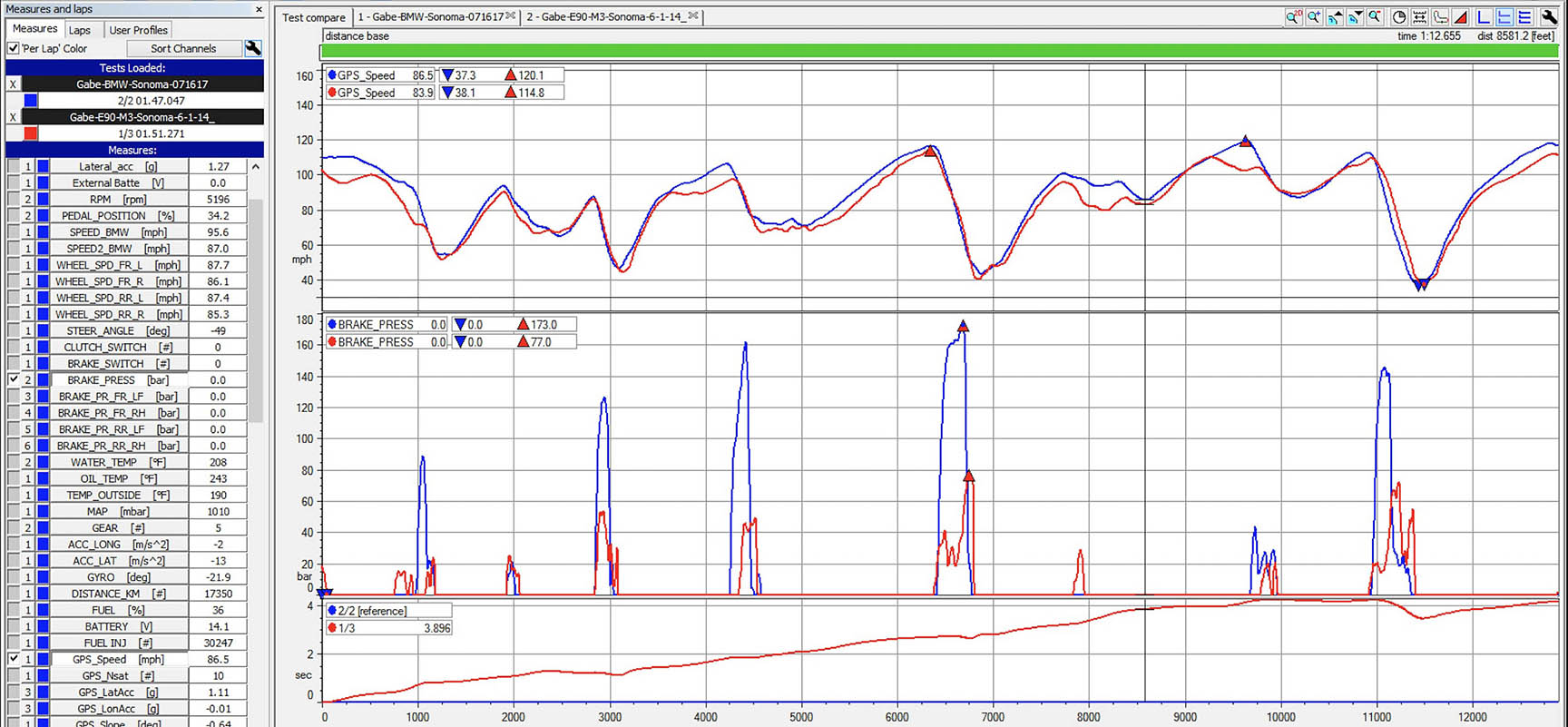Image resolution: width=1568 pixels, height=727 pixels.
Task: Switch to time base clock icon
Action: click(x=1399, y=17)
